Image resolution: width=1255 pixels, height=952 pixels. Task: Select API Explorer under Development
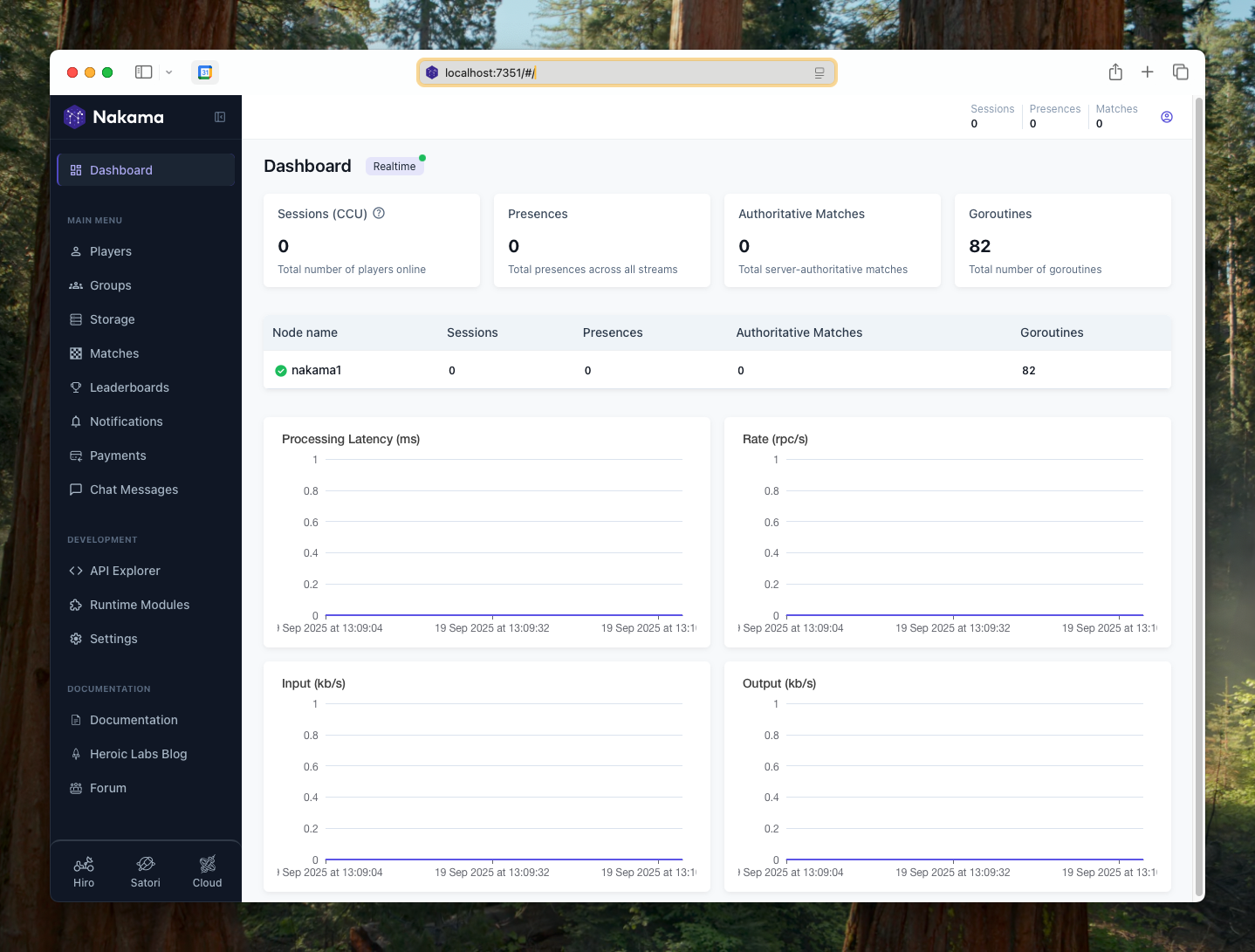(x=125, y=571)
